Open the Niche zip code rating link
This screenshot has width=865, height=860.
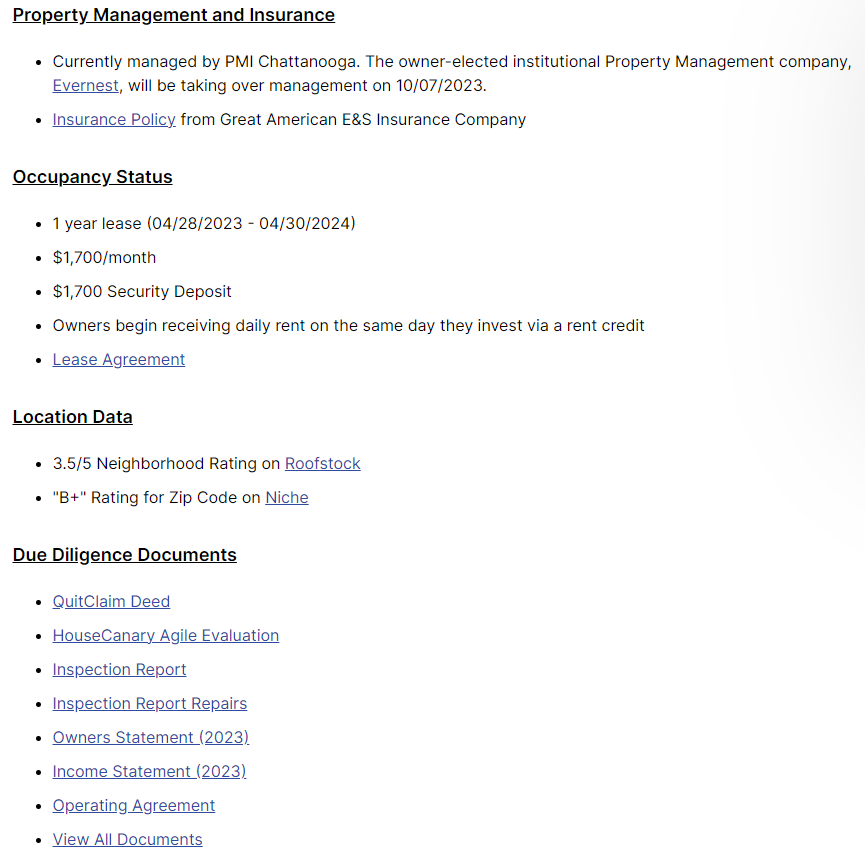point(287,498)
